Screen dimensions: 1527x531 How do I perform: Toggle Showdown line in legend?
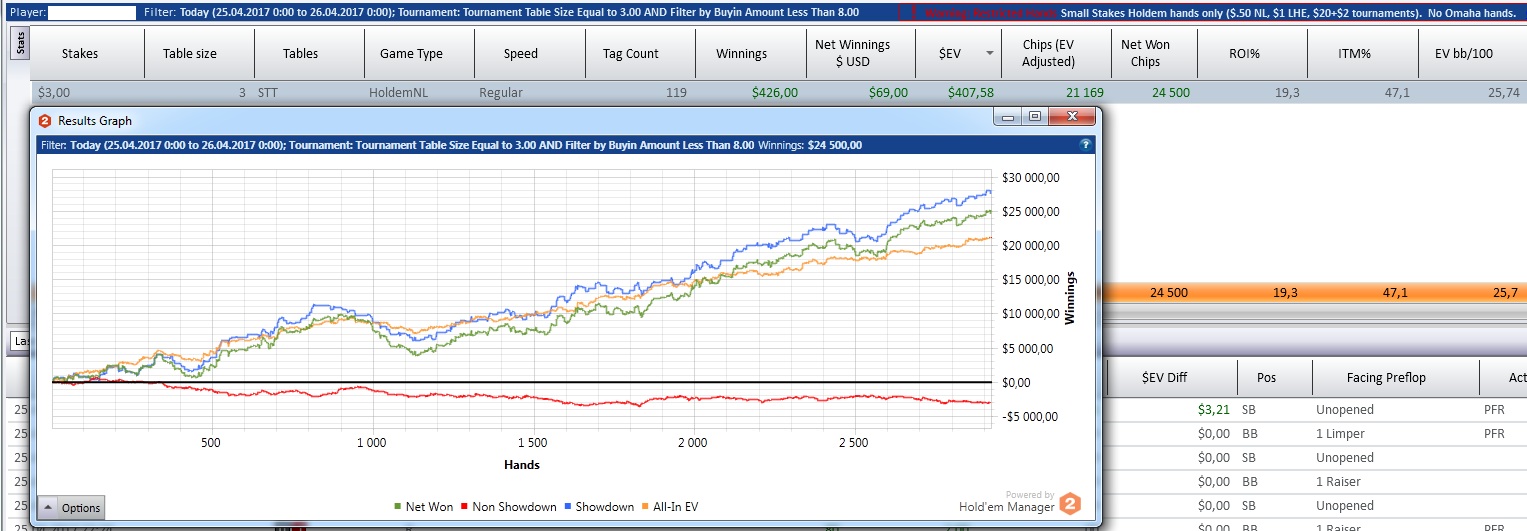pos(600,507)
